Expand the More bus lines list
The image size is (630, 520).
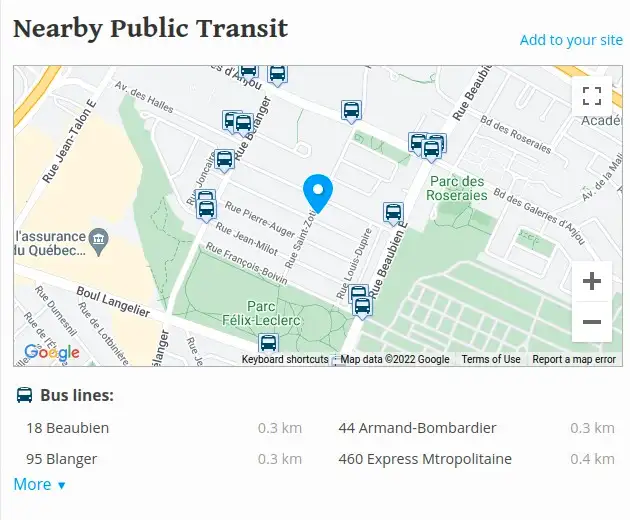pos(39,485)
